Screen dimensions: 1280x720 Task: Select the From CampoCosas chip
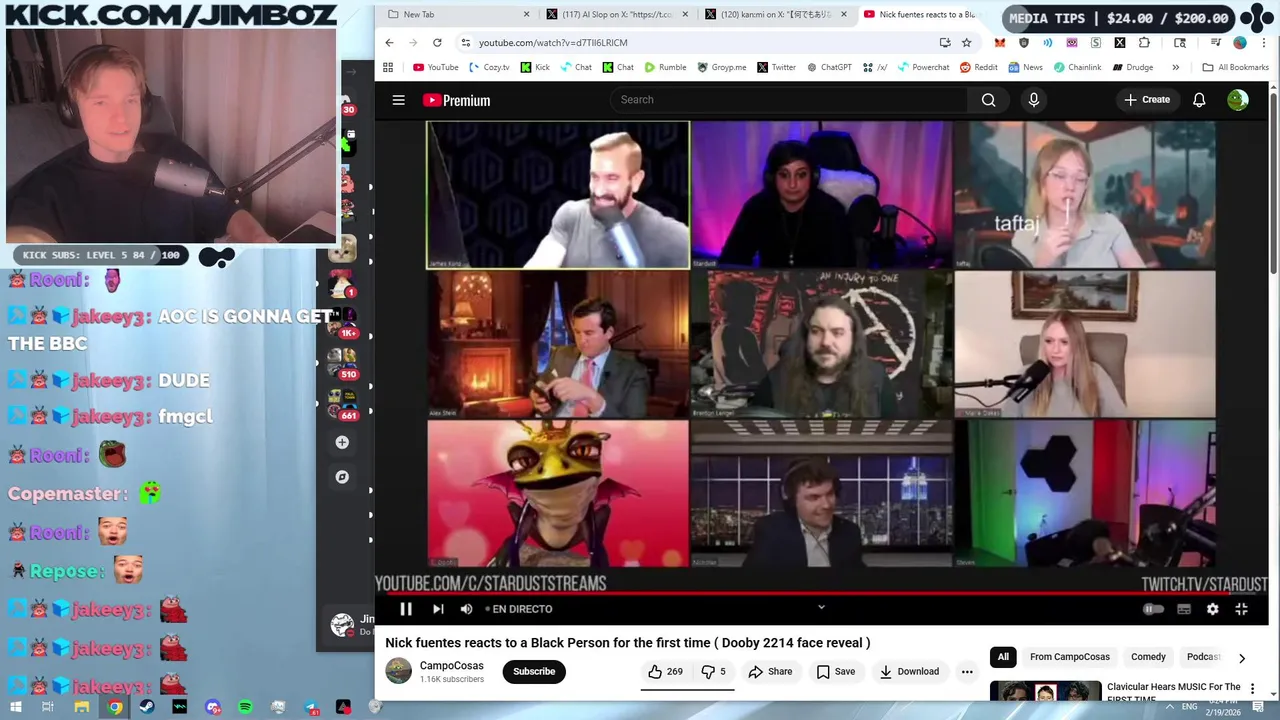tap(1070, 657)
